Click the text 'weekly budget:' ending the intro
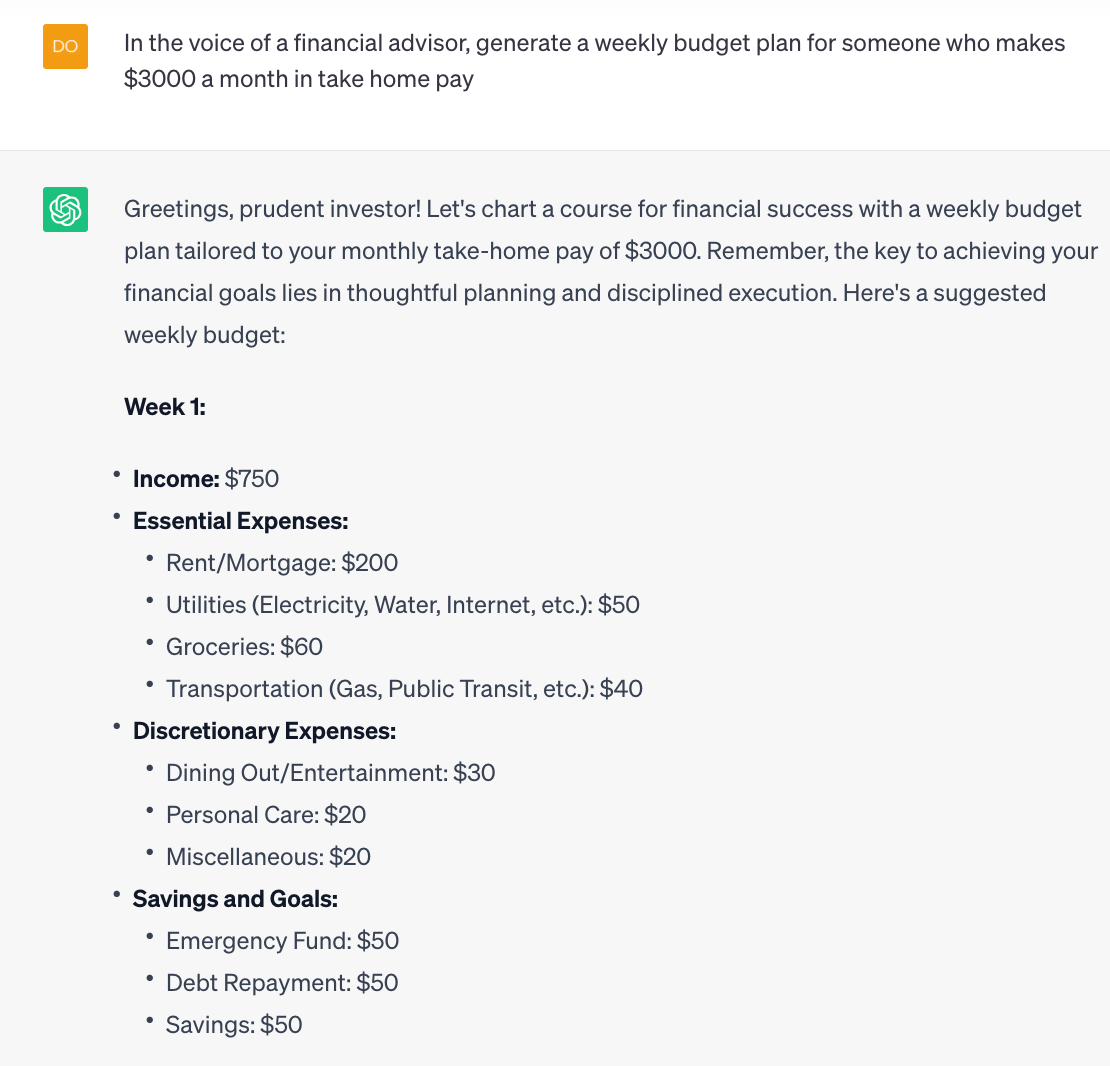 click(x=205, y=335)
